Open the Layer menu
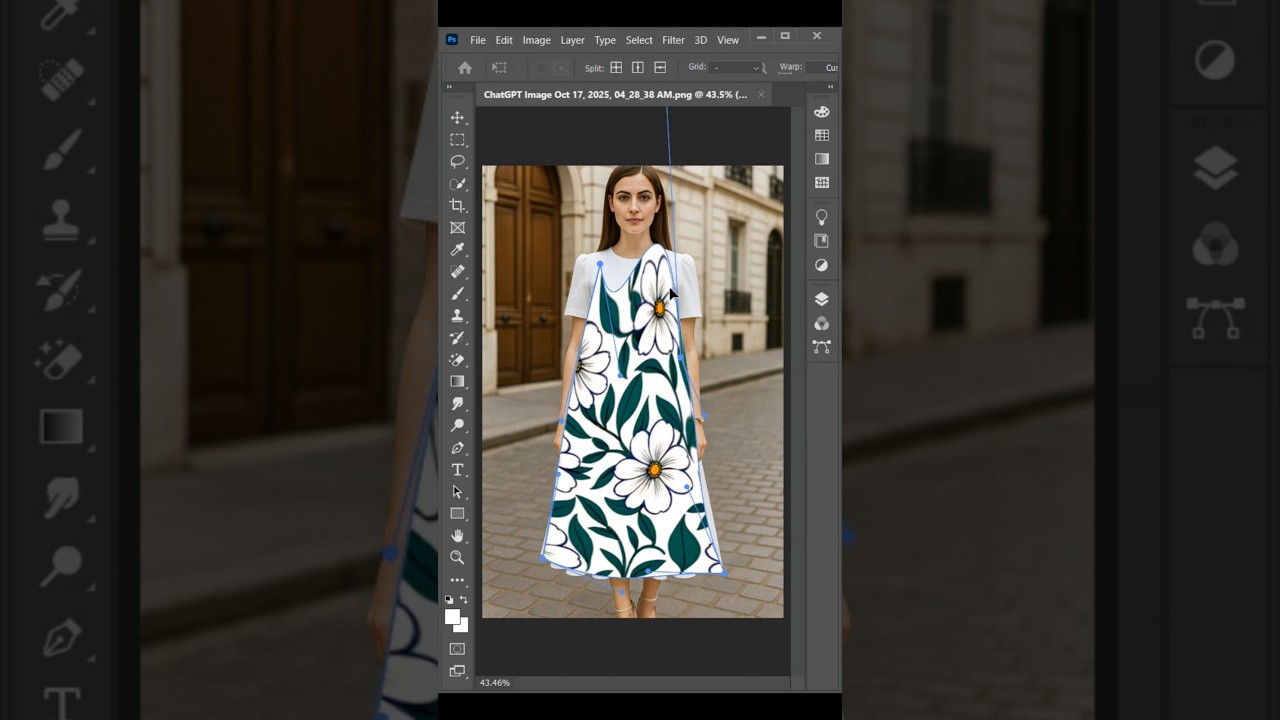Screen dimensions: 1280x720 pyautogui.click(x=573, y=40)
